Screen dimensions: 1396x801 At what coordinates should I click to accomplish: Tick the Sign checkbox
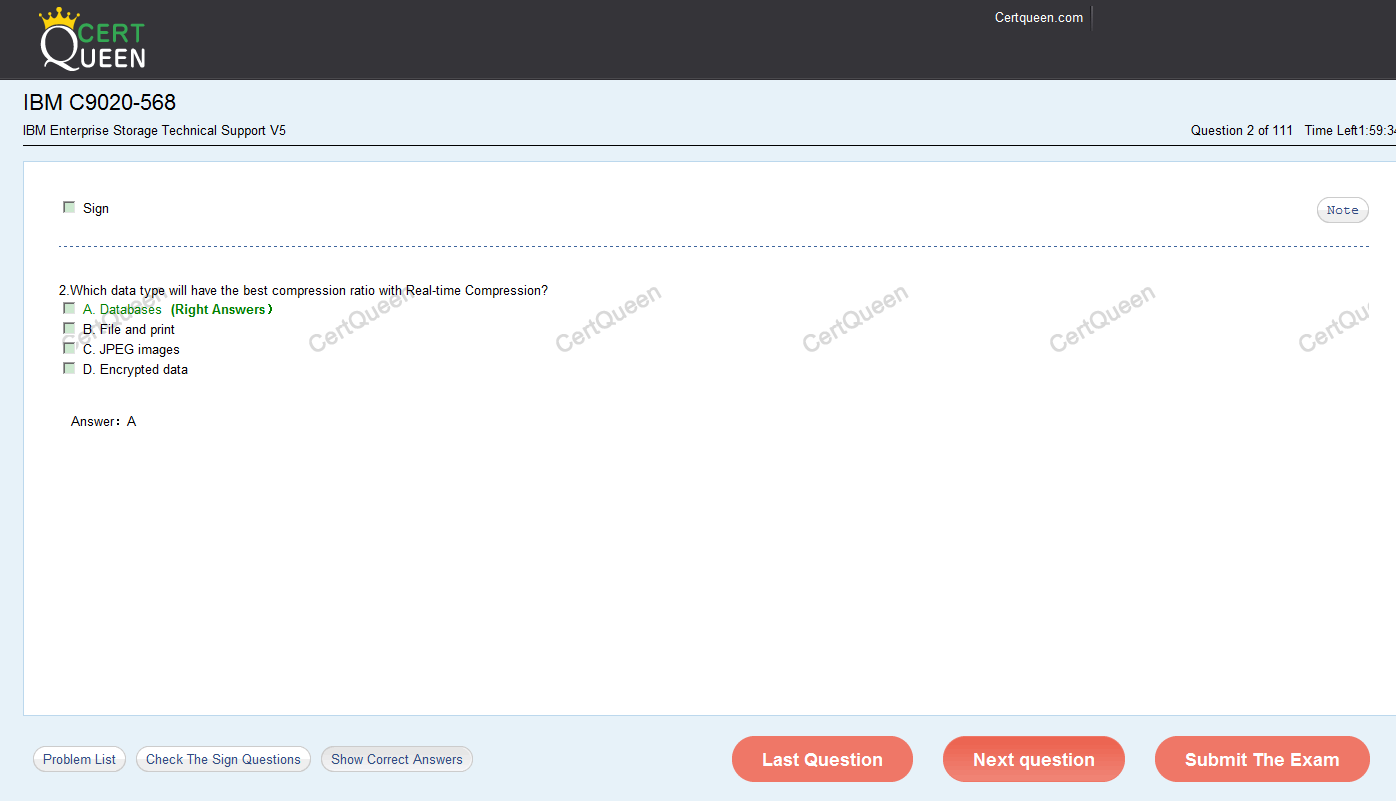(x=69, y=208)
